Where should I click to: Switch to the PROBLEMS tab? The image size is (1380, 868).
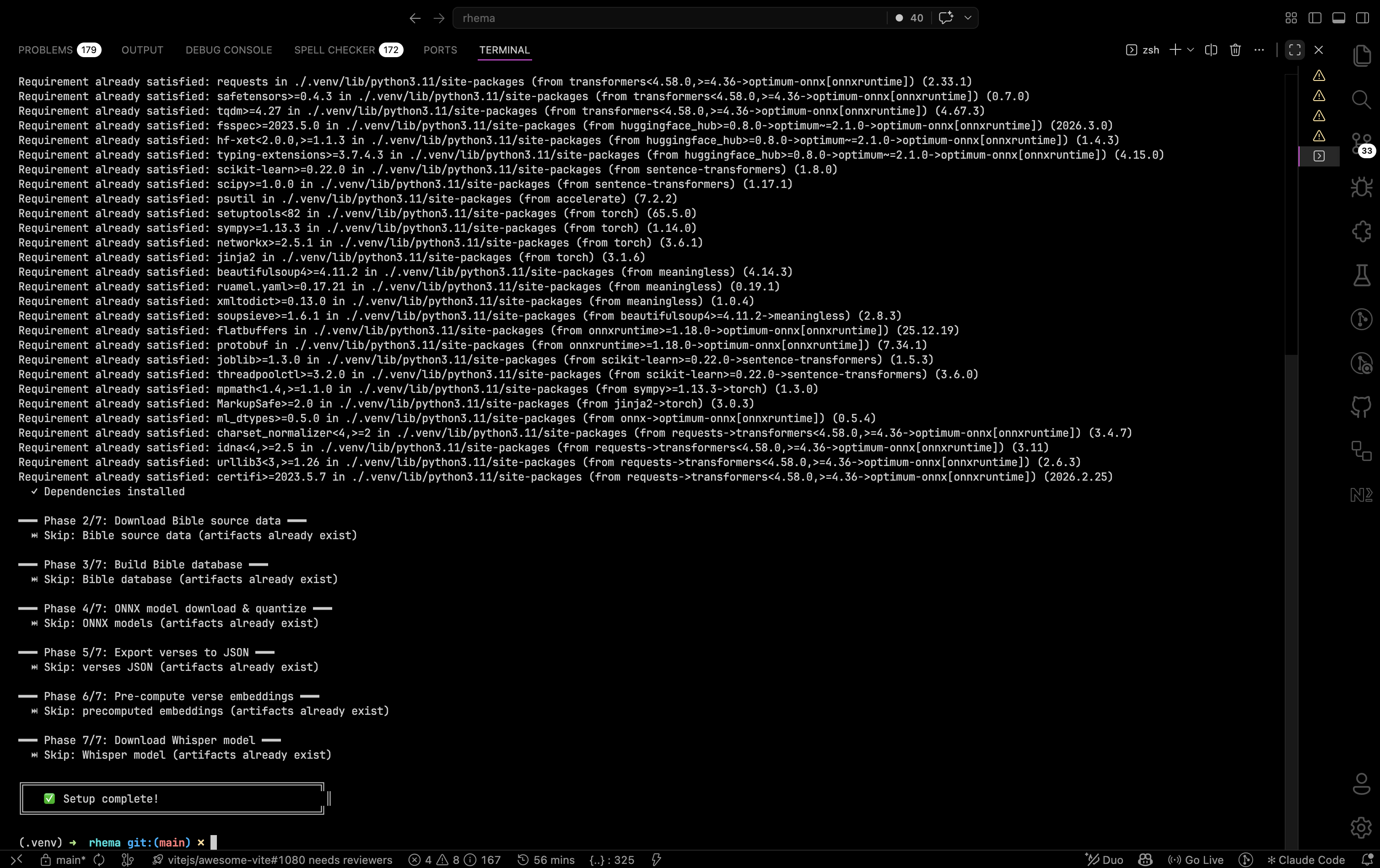coord(59,50)
